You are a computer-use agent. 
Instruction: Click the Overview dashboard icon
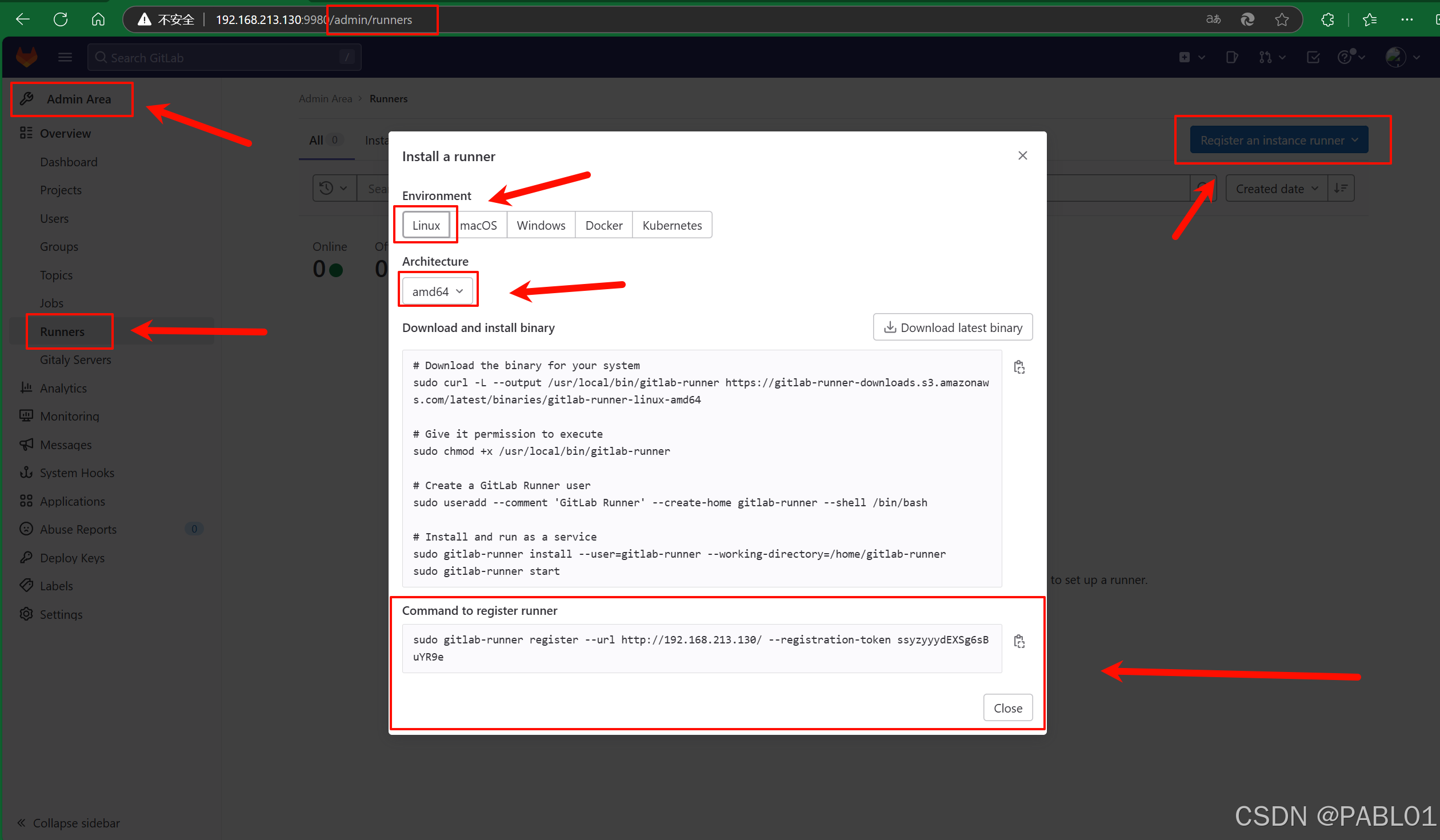[26, 132]
